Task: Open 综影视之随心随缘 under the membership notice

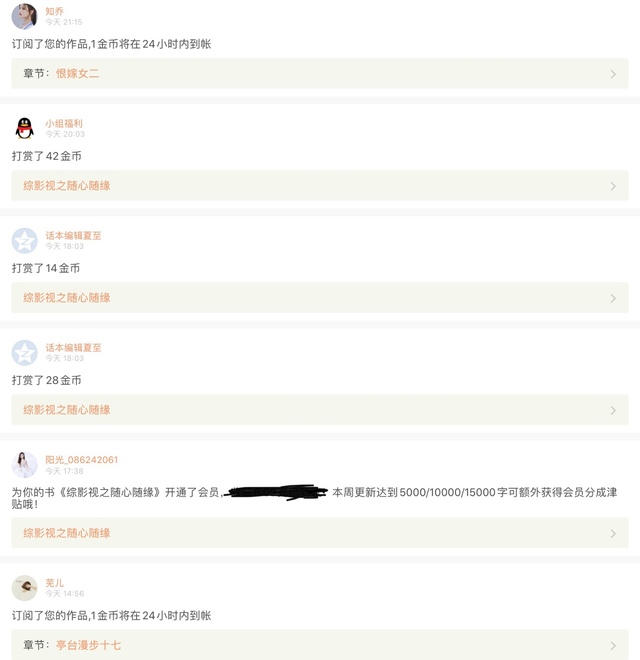Action: (x=67, y=533)
